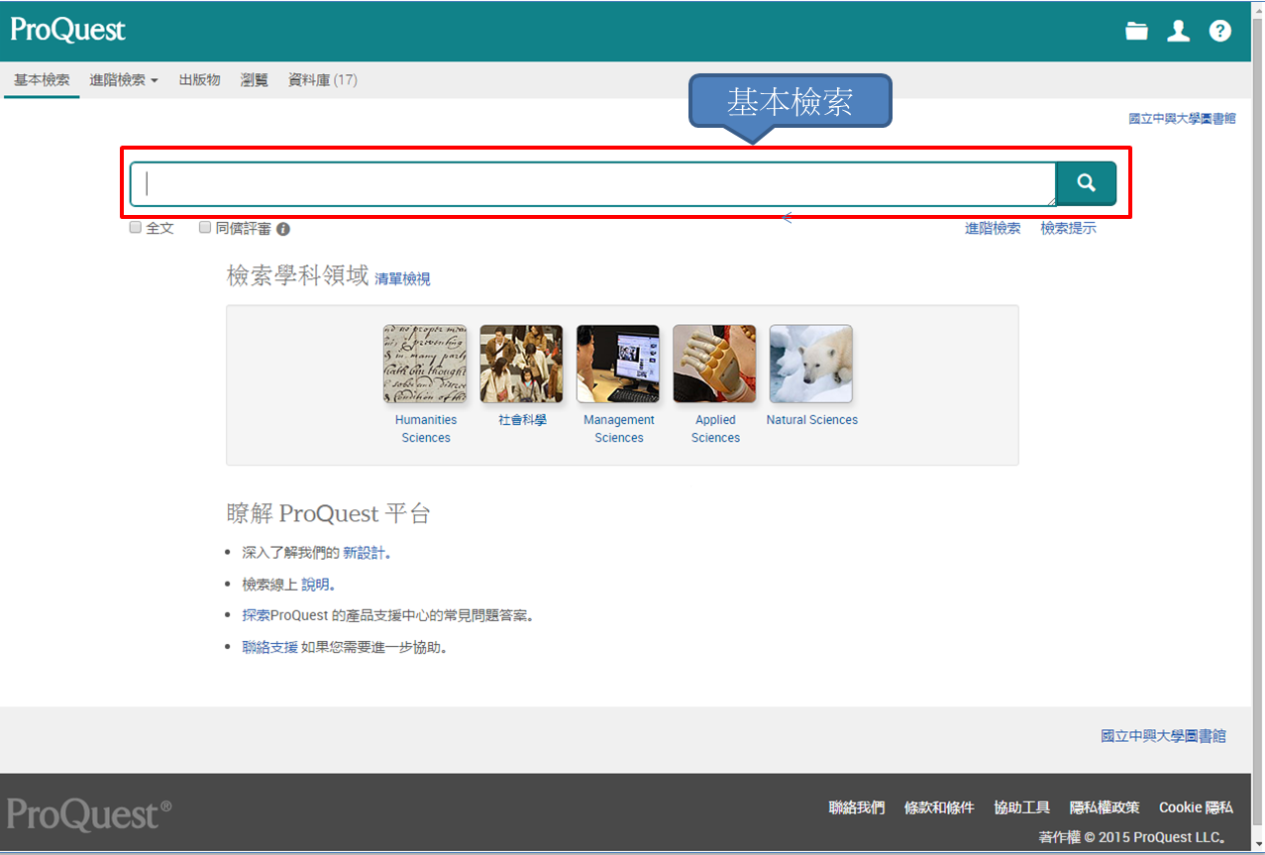Click the magnifier search button
The width and height of the screenshot is (1265, 855).
1086,183
